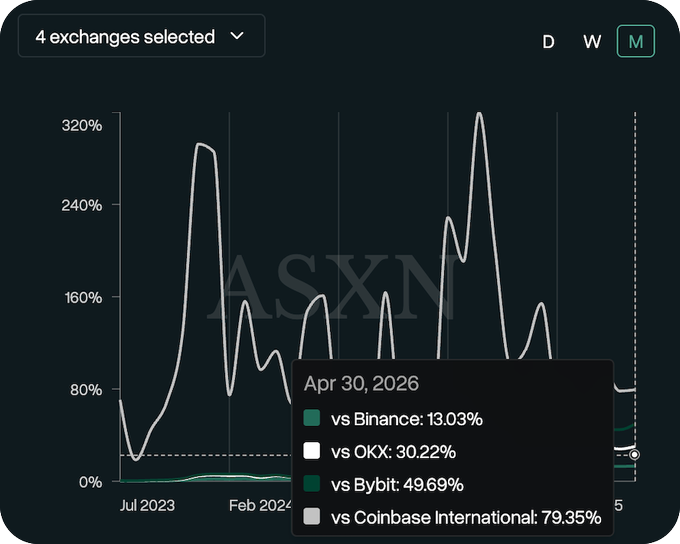Click the Jul 2023 x-axis label
This screenshot has height=544, width=680.
click(147, 505)
